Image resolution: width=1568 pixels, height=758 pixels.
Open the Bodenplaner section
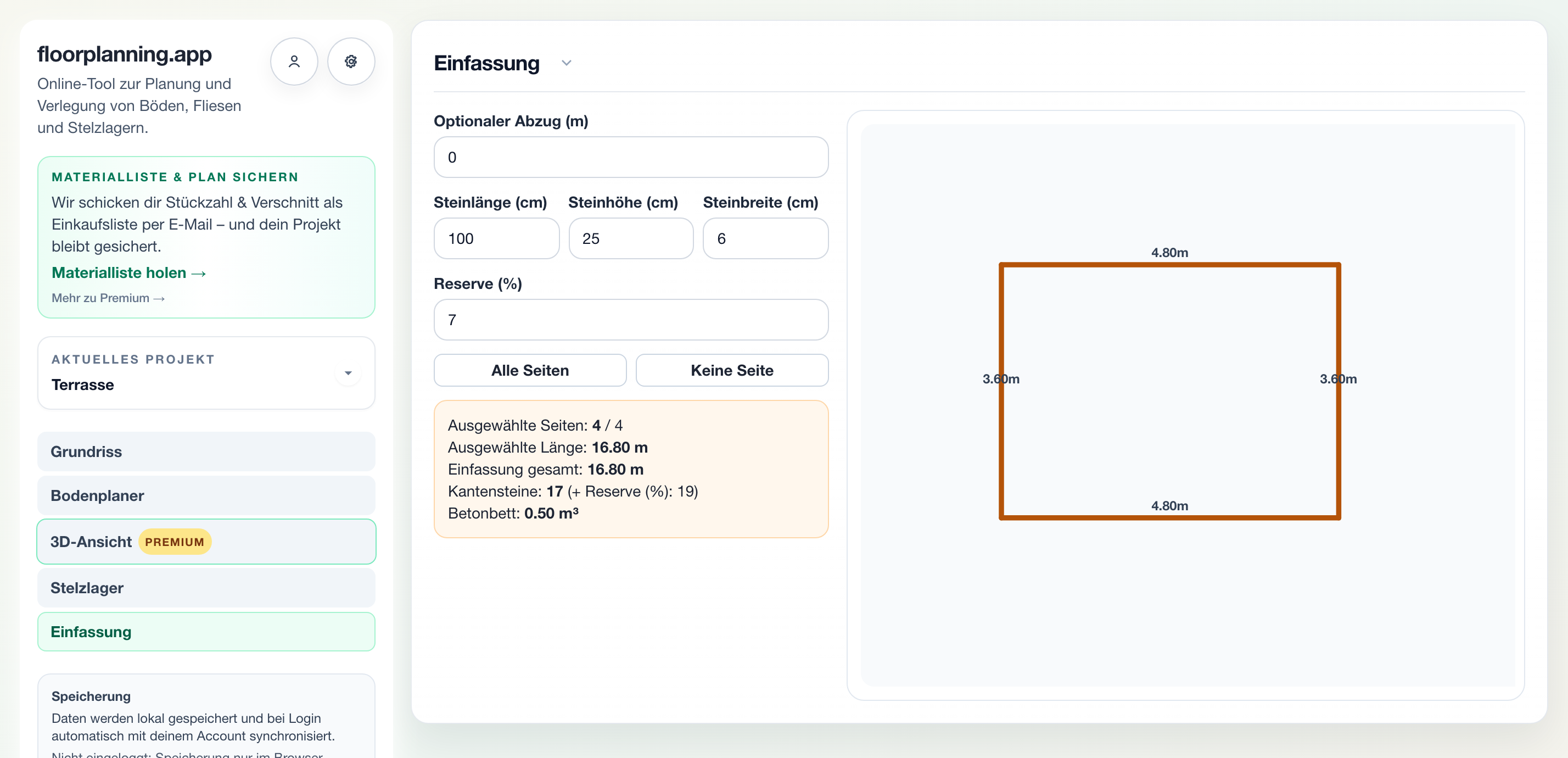click(206, 495)
